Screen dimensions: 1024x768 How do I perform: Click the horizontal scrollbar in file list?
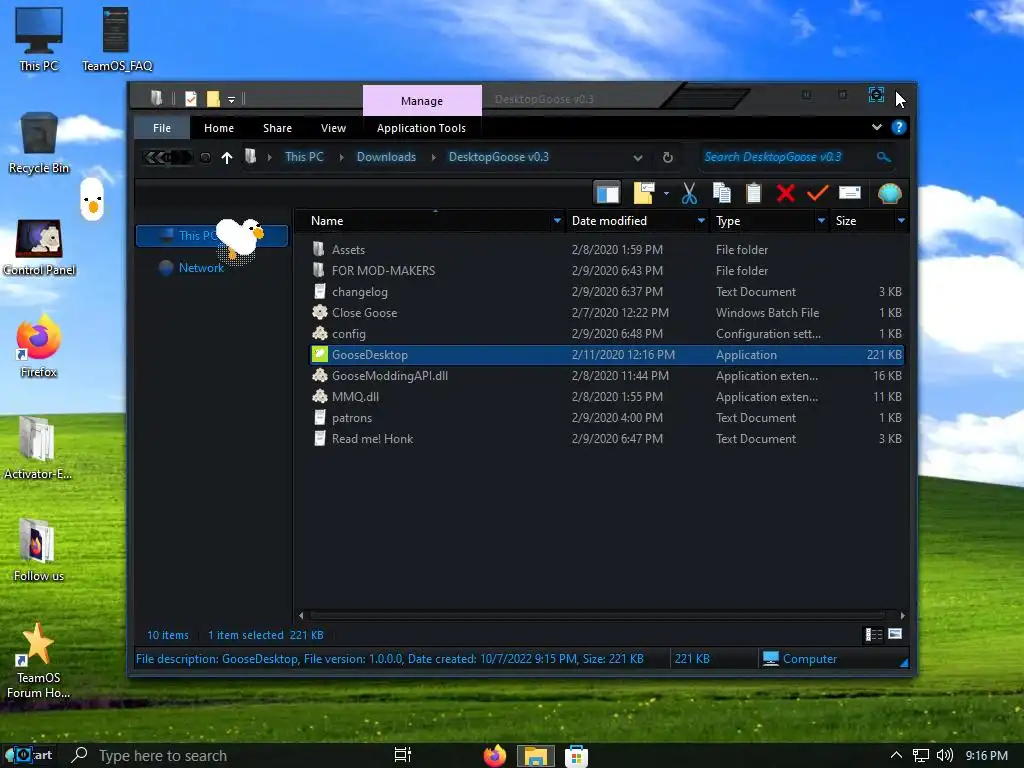(x=598, y=615)
